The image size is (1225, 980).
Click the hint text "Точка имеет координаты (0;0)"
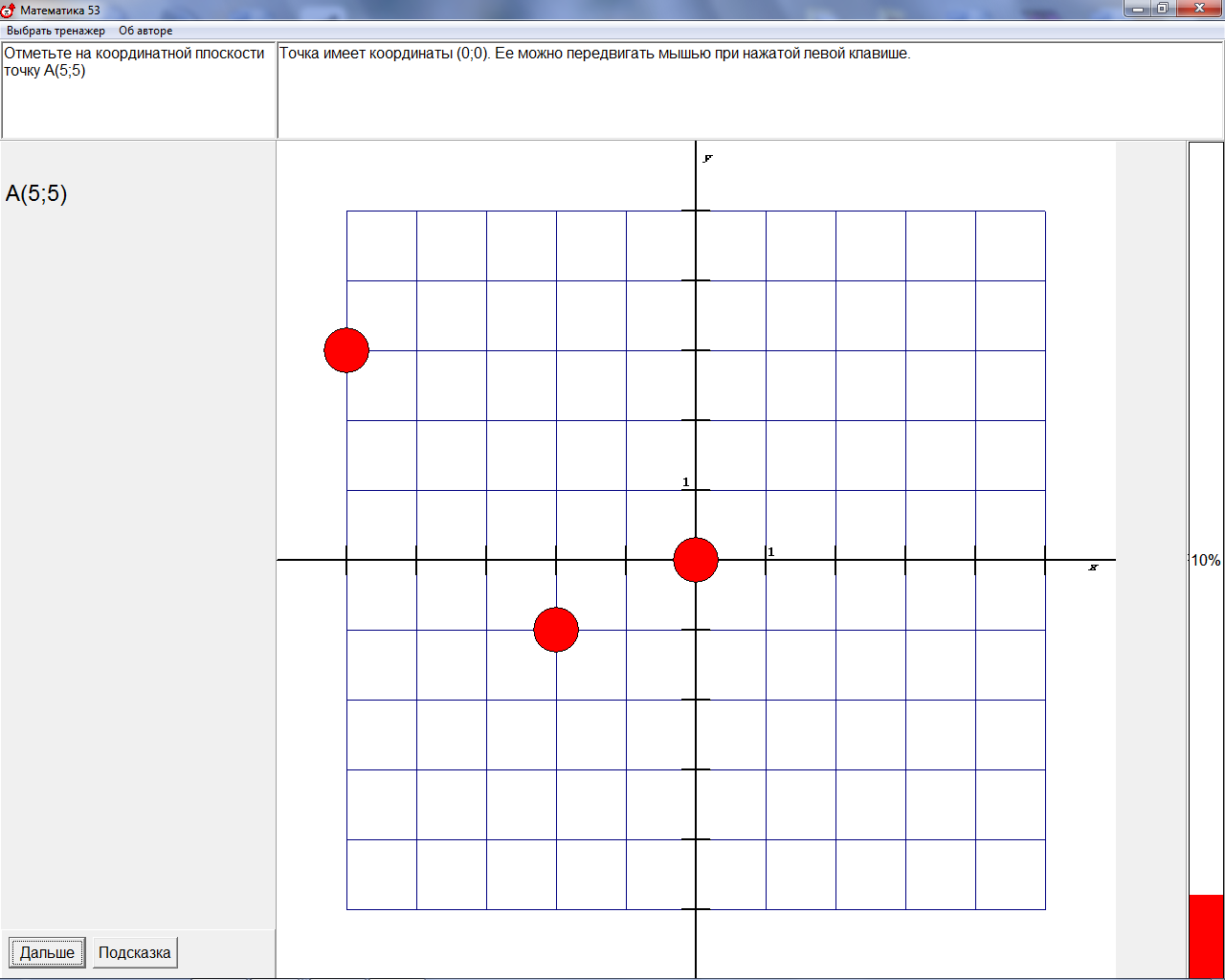point(385,54)
